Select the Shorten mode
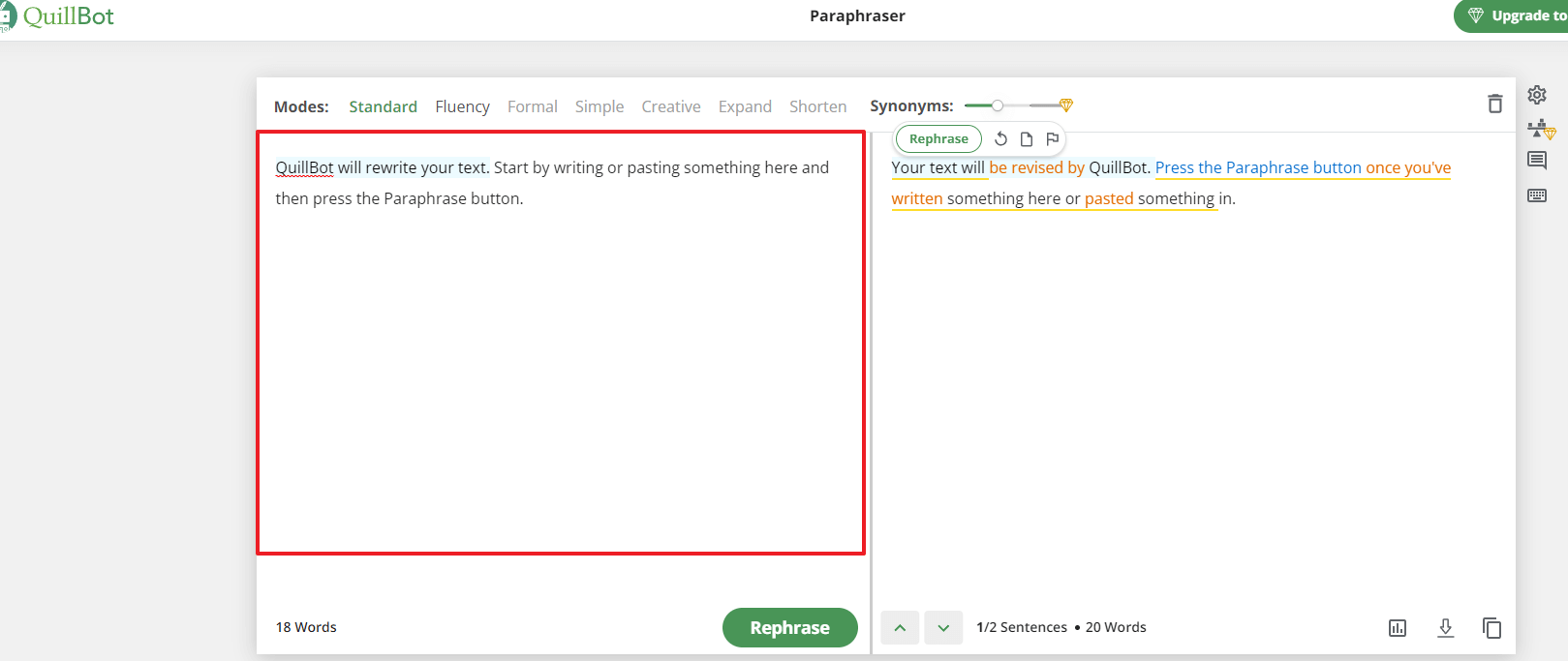This screenshot has width=1568, height=661. 818,106
